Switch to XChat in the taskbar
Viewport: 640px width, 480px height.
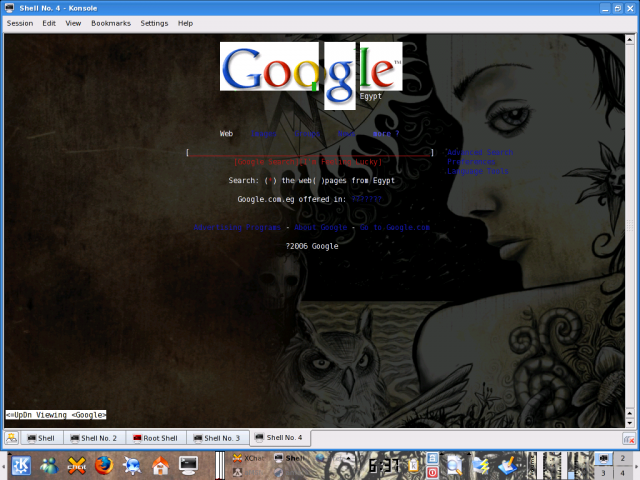pyautogui.click(x=248, y=458)
